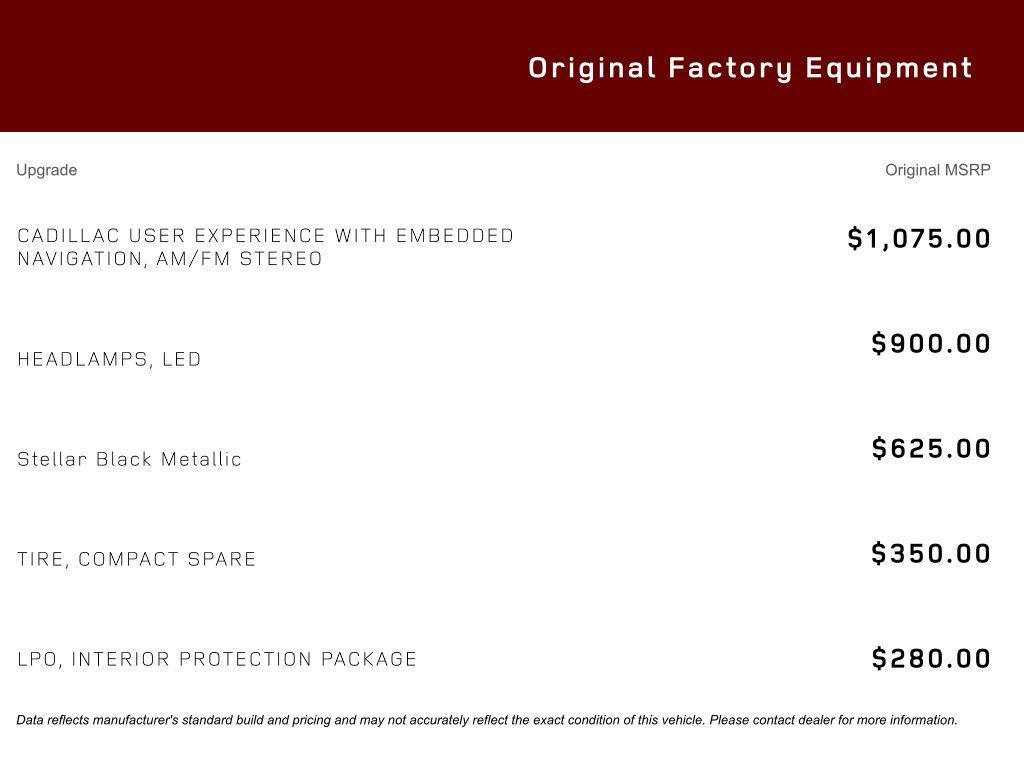The width and height of the screenshot is (1024, 768).
Task: Click the $350.00 price
Action: 931,554
